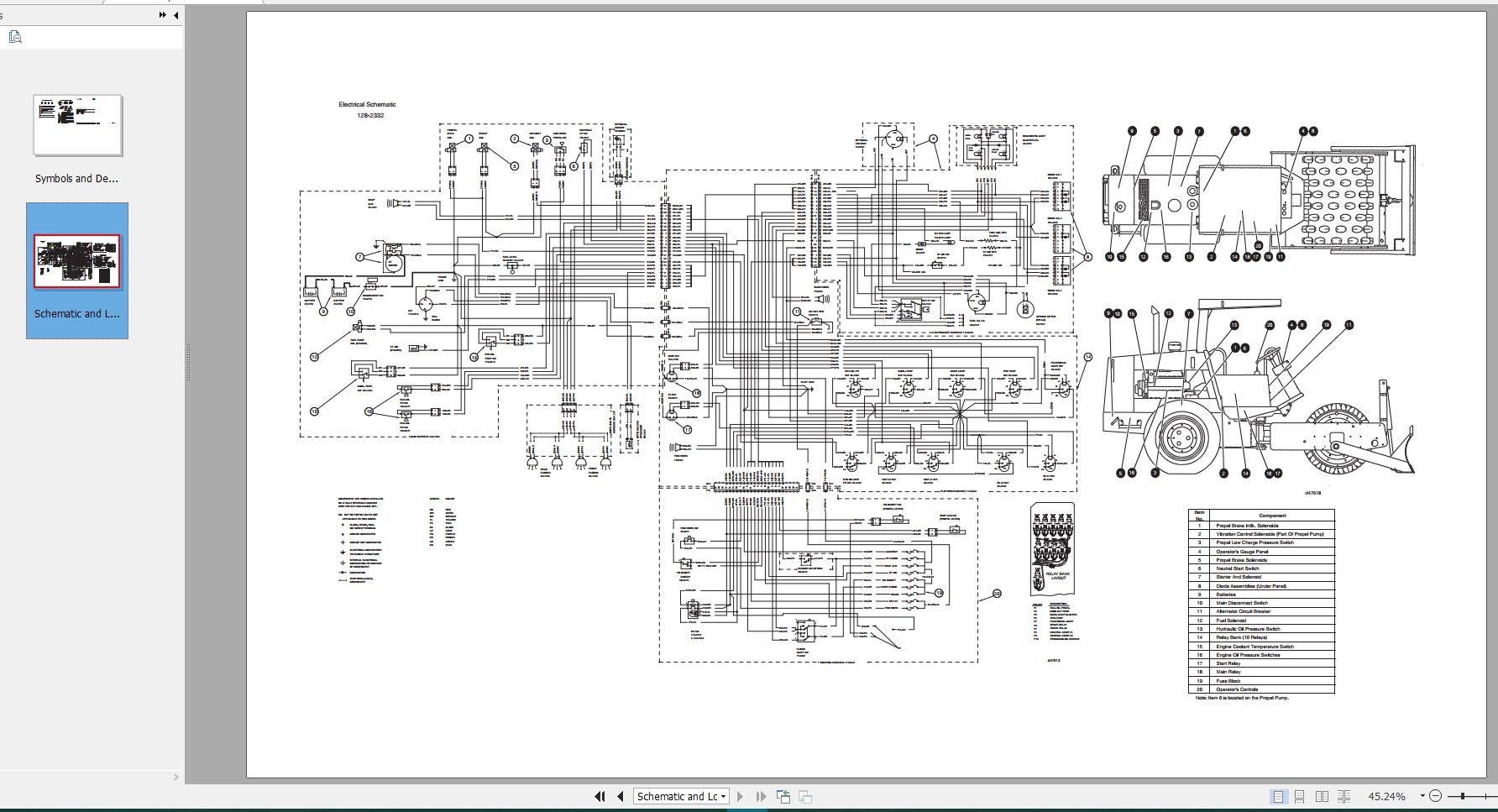Open the page name dropdown in status bar
The height and width of the screenshot is (812, 1498).
coord(723,796)
